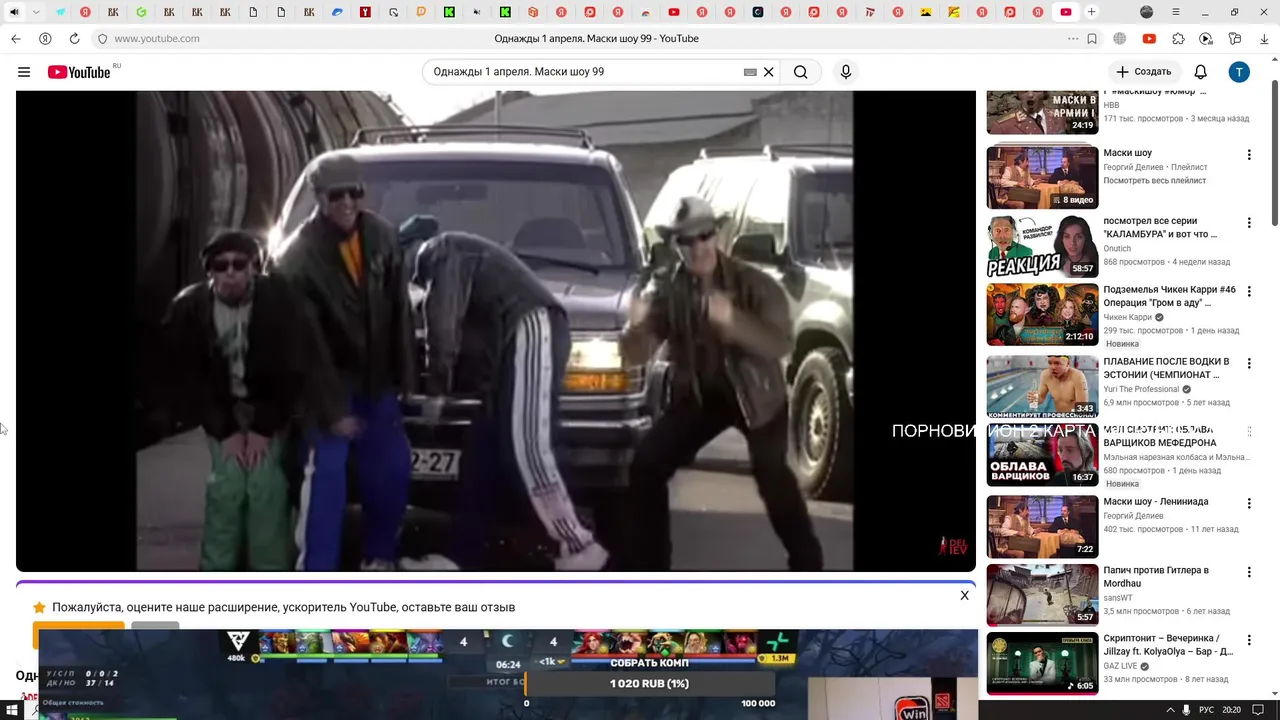The height and width of the screenshot is (720, 1280).
Task: Switch to the tab with speaker icon
Action: (14, 12)
